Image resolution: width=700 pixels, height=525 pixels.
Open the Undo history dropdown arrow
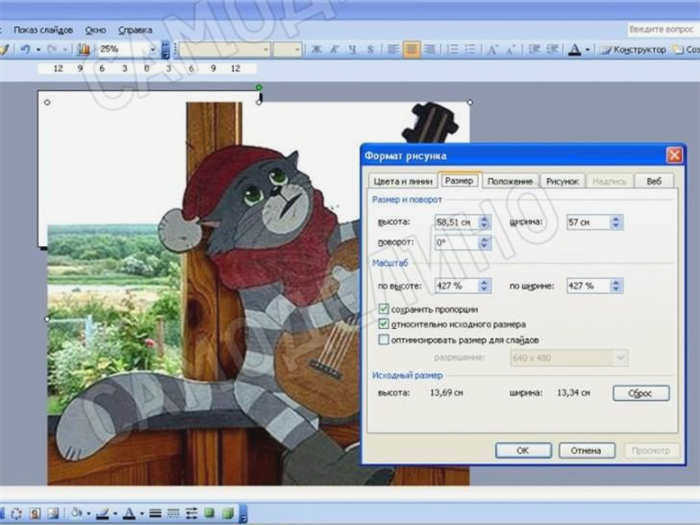38,50
